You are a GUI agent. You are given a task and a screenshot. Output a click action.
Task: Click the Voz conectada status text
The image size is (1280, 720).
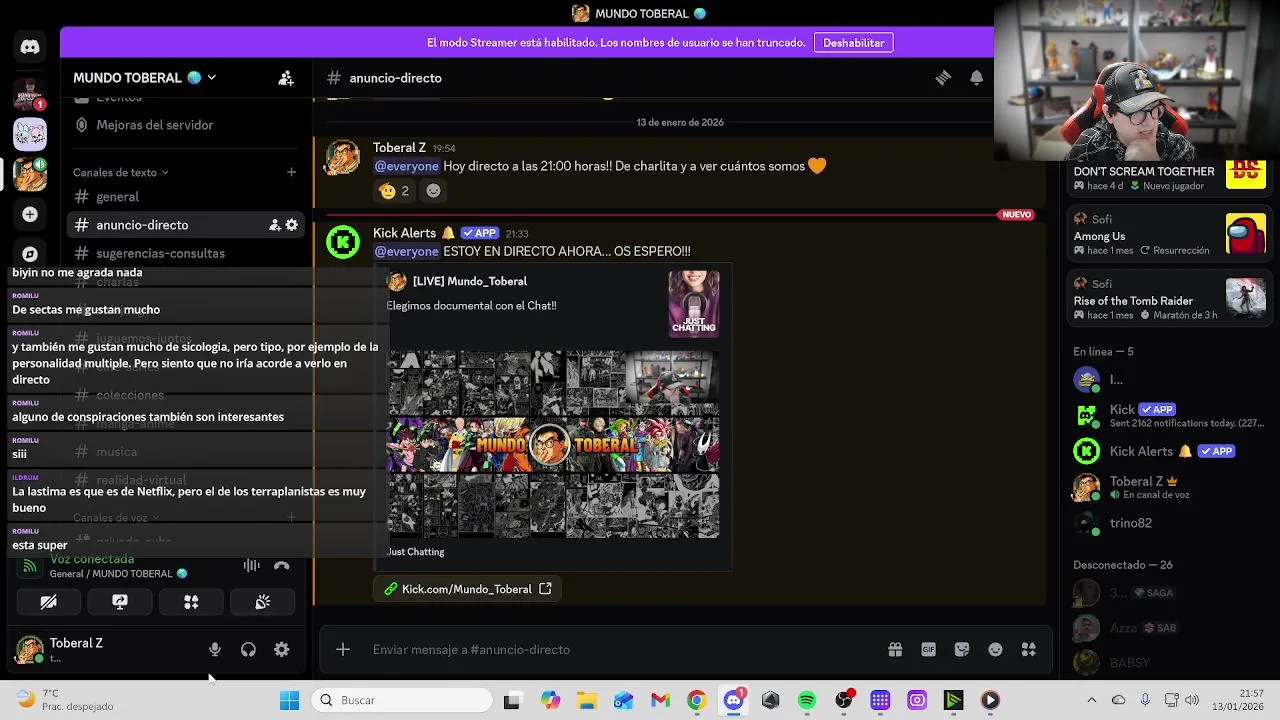point(92,559)
